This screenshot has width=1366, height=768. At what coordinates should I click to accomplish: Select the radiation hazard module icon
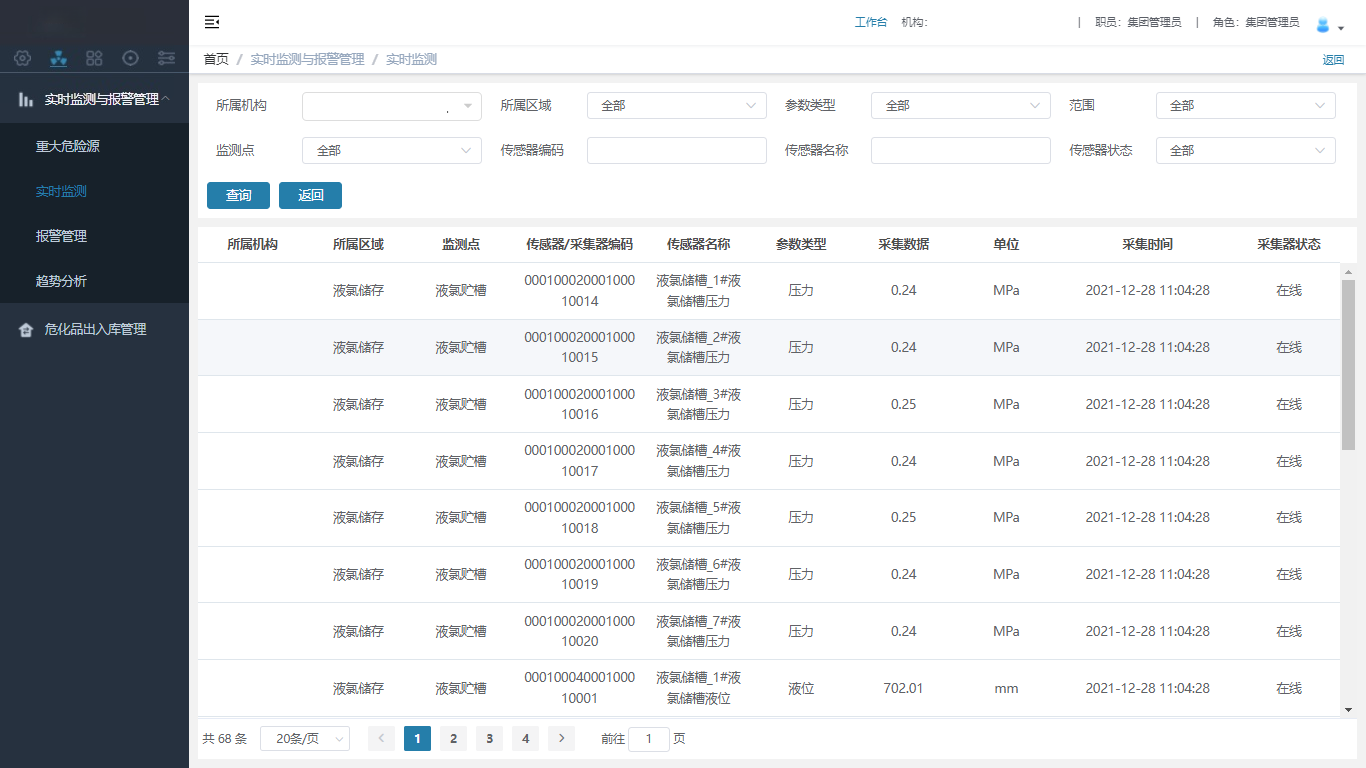pos(59,58)
